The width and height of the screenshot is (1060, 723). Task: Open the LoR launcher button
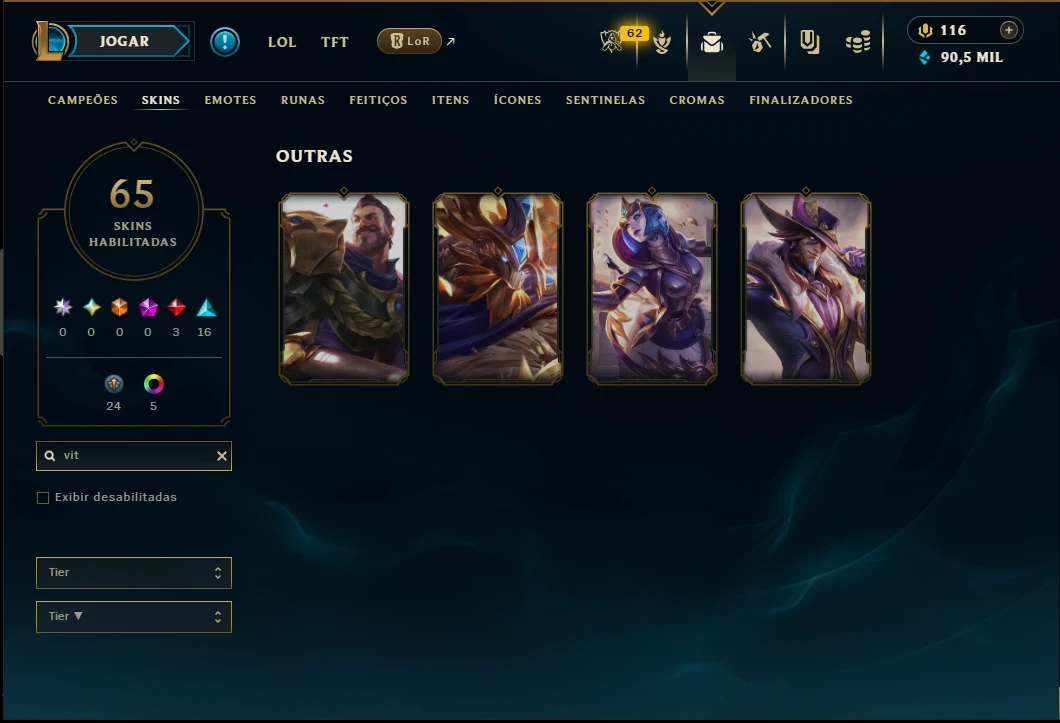click(x=409, y=41)
